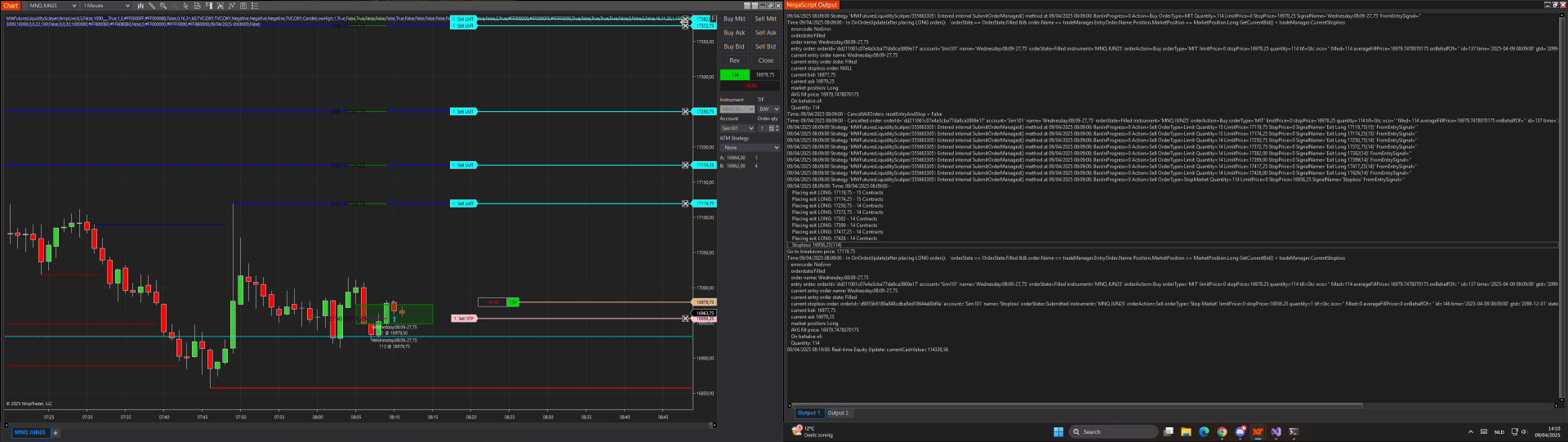Open the Data Series icon

(220, 6)
